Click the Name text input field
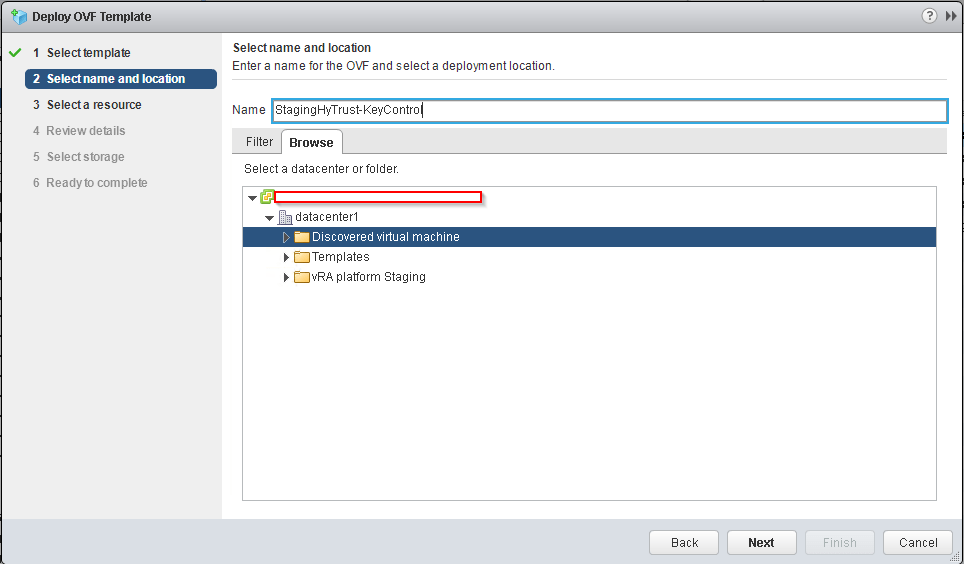Viewport: 964px width, 564px height. (x=608, y=110)
